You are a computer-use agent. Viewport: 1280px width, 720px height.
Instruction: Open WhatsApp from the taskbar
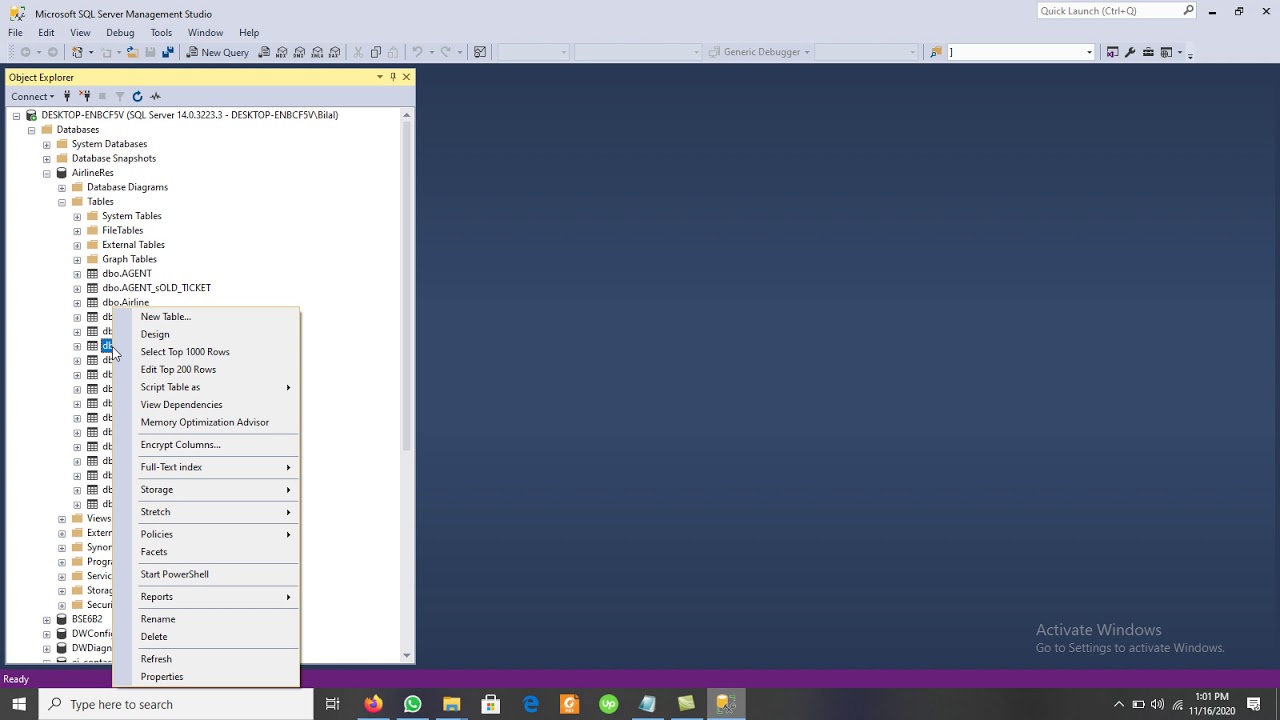click(x=412, y=704)
